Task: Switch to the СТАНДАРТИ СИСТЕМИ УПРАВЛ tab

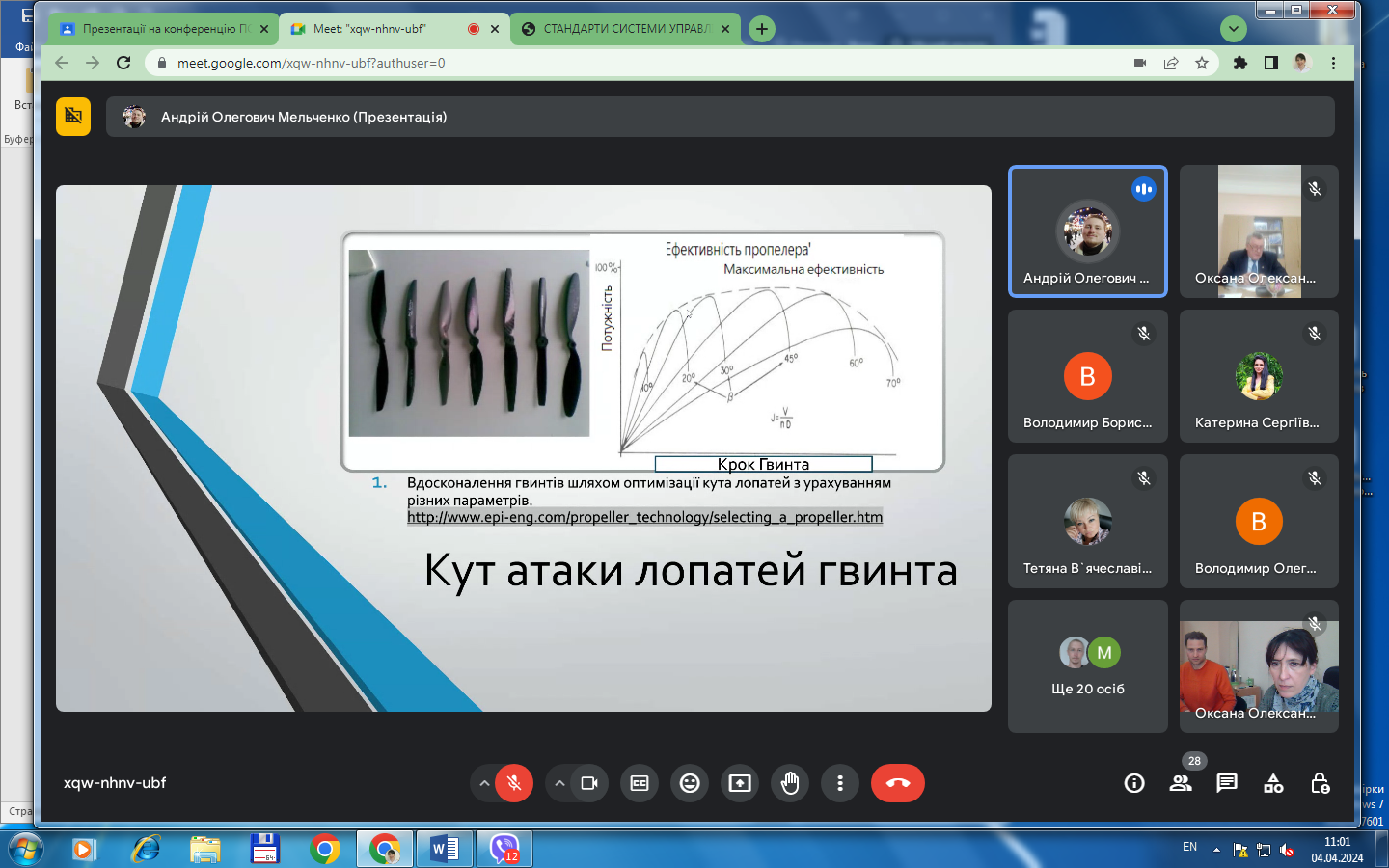Action: [625, 29]
